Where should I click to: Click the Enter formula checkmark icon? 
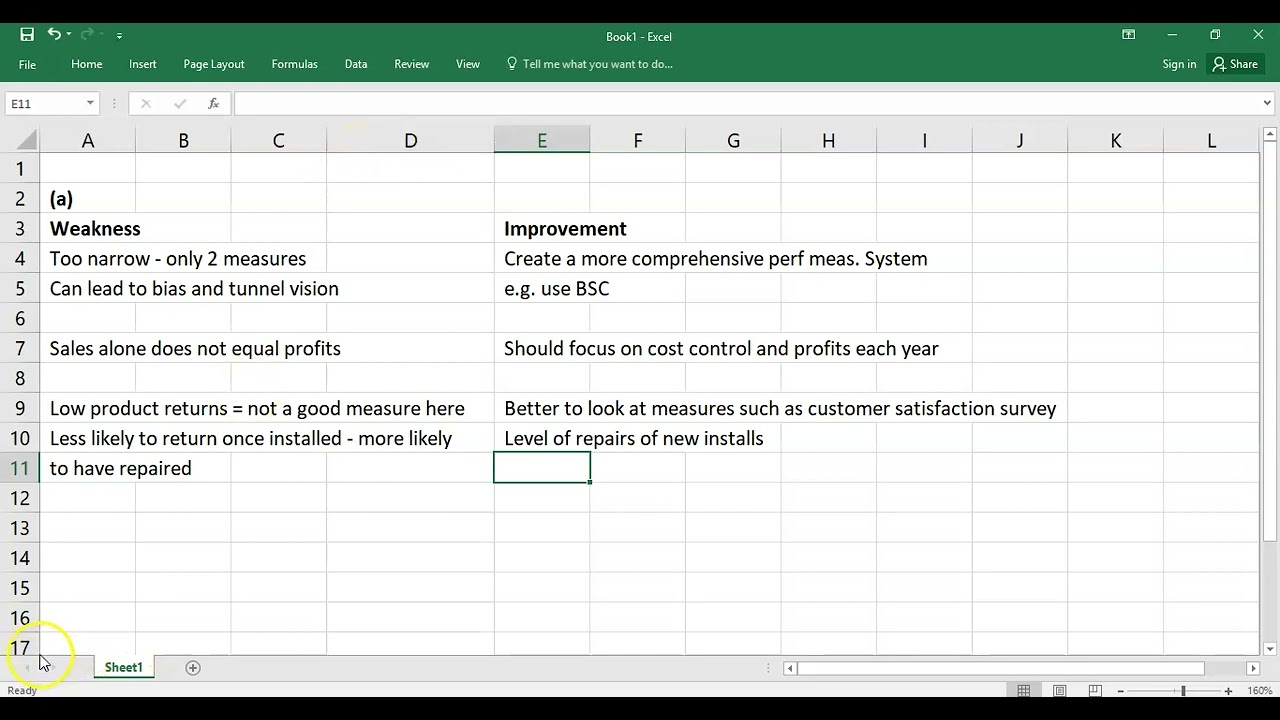coord(180,103)
